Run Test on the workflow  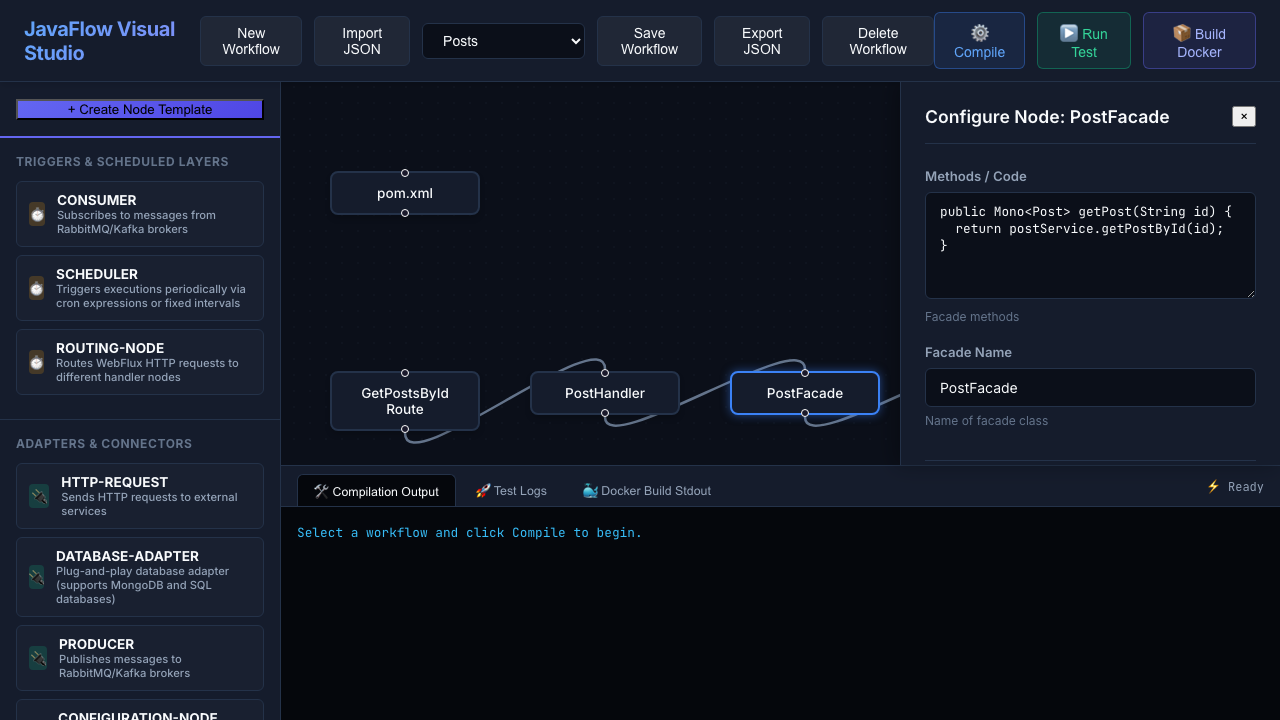tap(1084, 41)
